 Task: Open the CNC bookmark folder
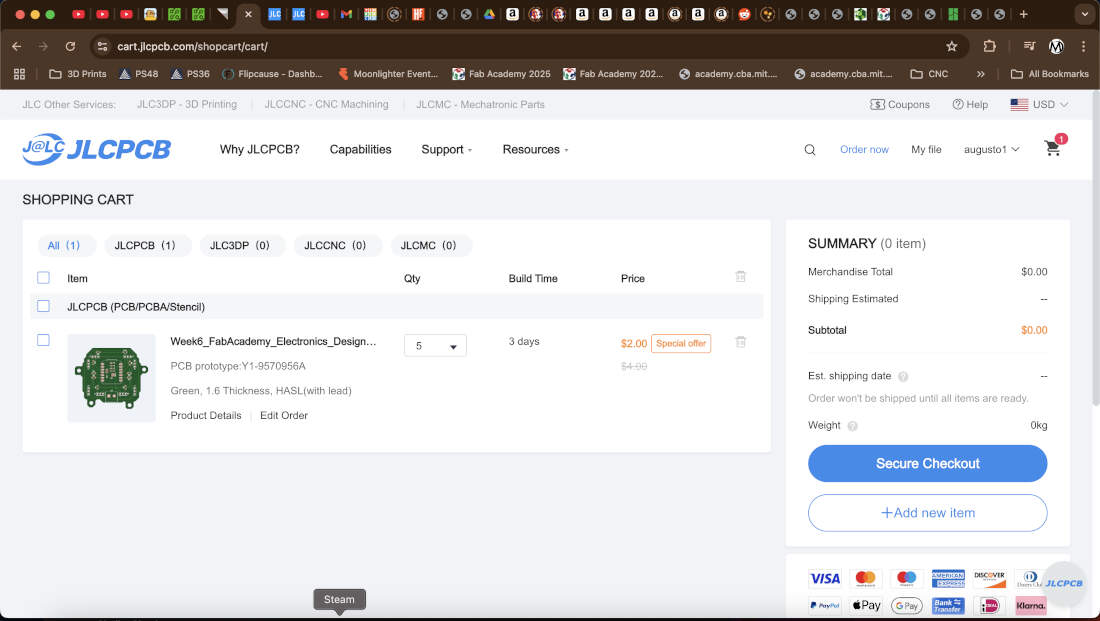pyautogui.click(x=929, y=74)
